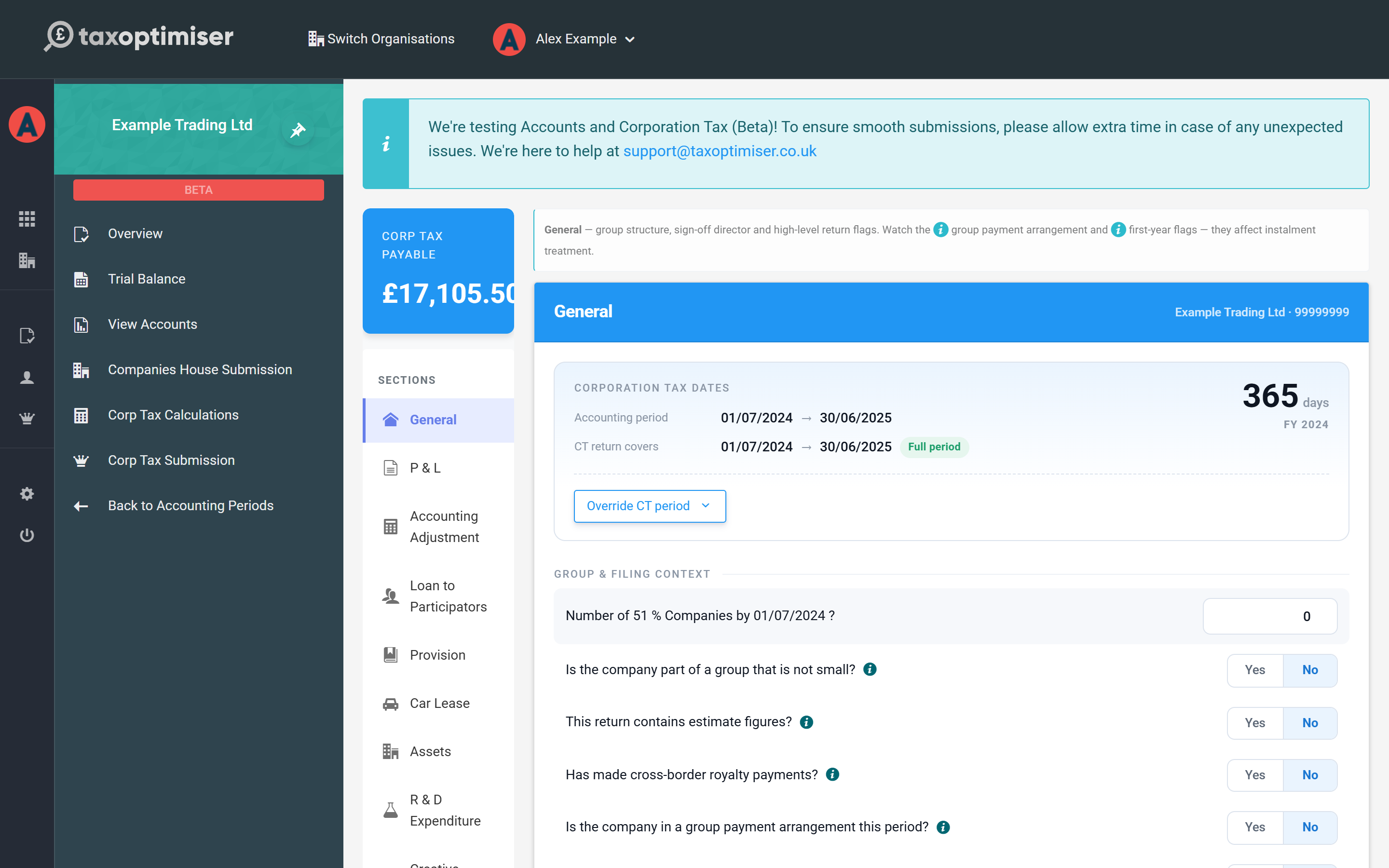The width and height of the screenshot is (1389, 868).
Task: Click info icon beside estimate figures question
Action: pos(806,722)
